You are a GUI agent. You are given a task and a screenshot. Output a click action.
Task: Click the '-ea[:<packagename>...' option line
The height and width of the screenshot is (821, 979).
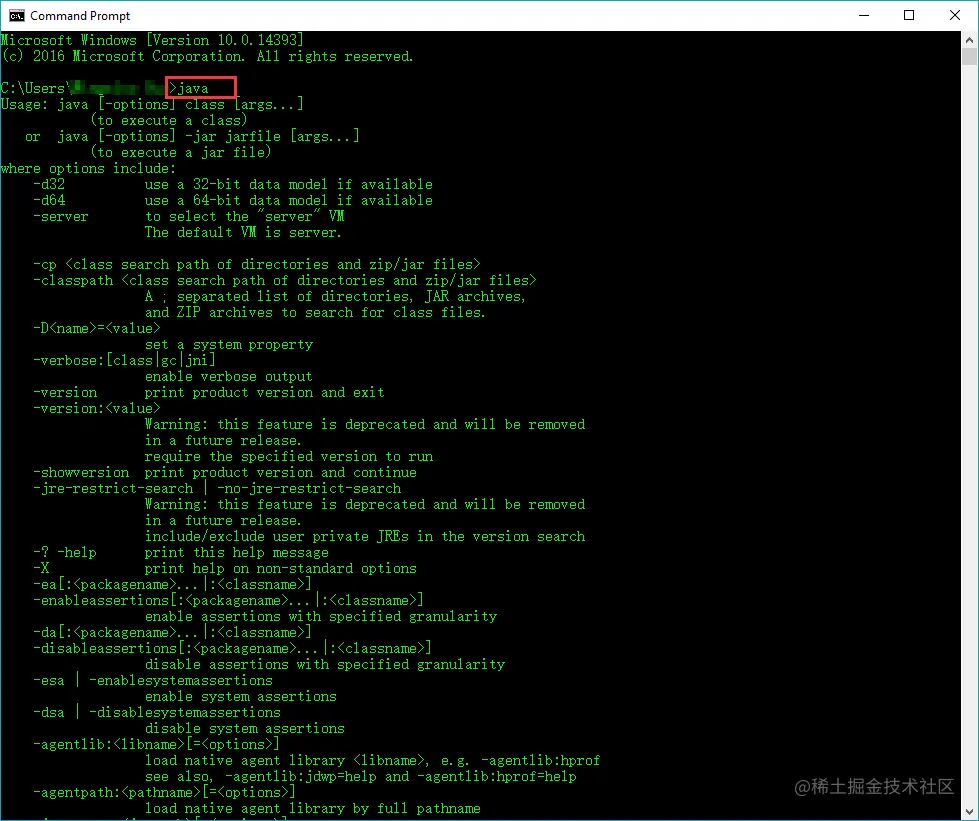pos(172,584)
